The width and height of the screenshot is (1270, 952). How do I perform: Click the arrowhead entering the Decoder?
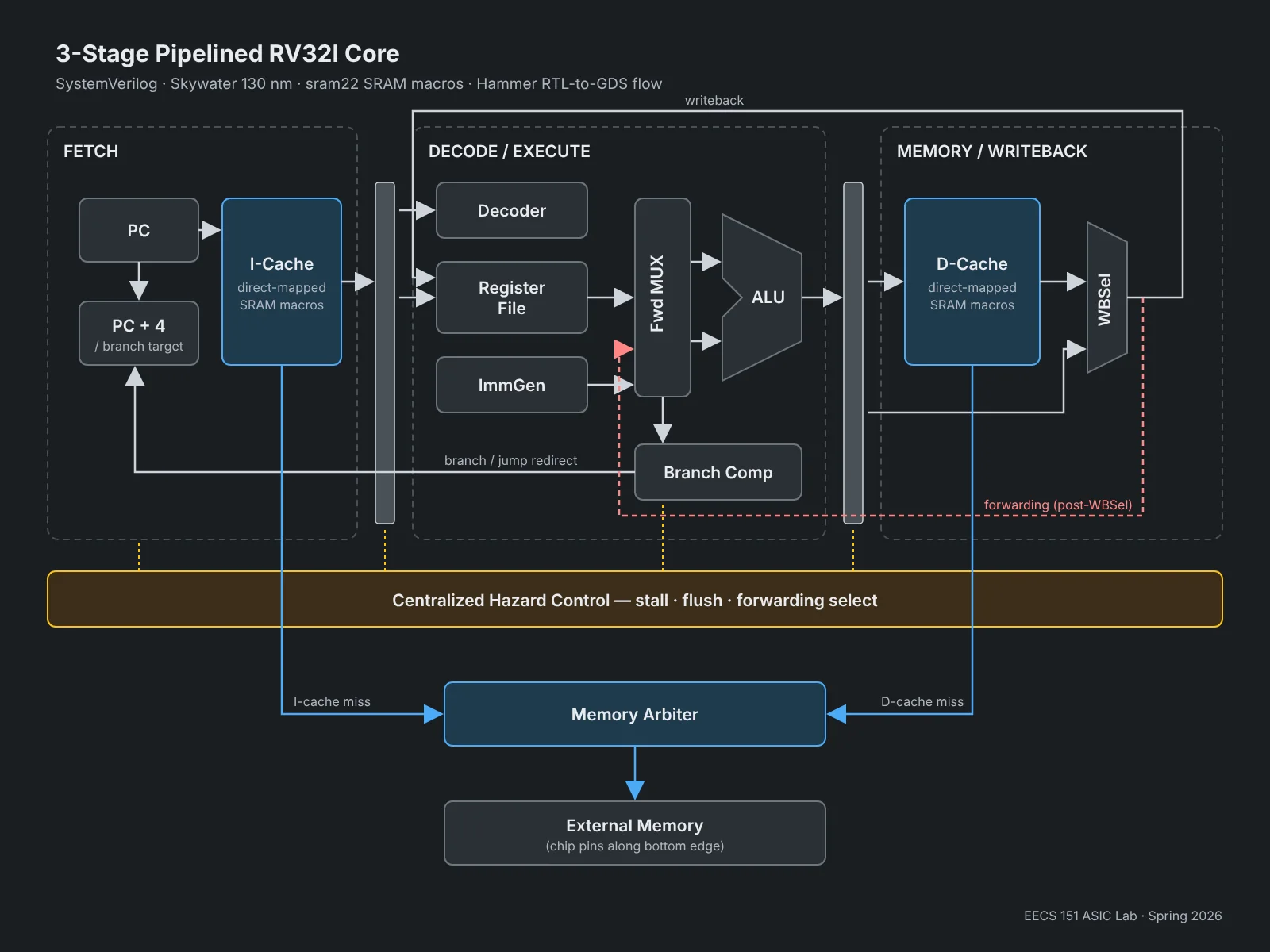(425, 210)
